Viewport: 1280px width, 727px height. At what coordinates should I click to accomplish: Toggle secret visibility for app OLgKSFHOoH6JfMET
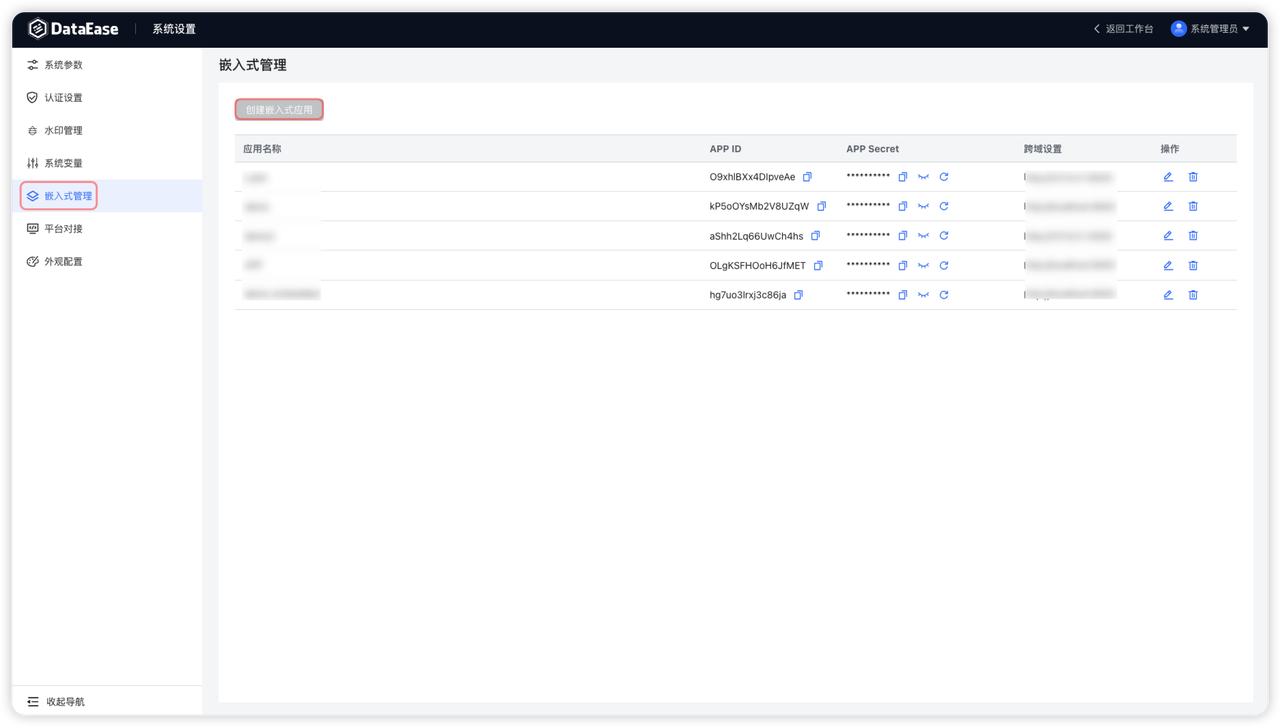923,266
